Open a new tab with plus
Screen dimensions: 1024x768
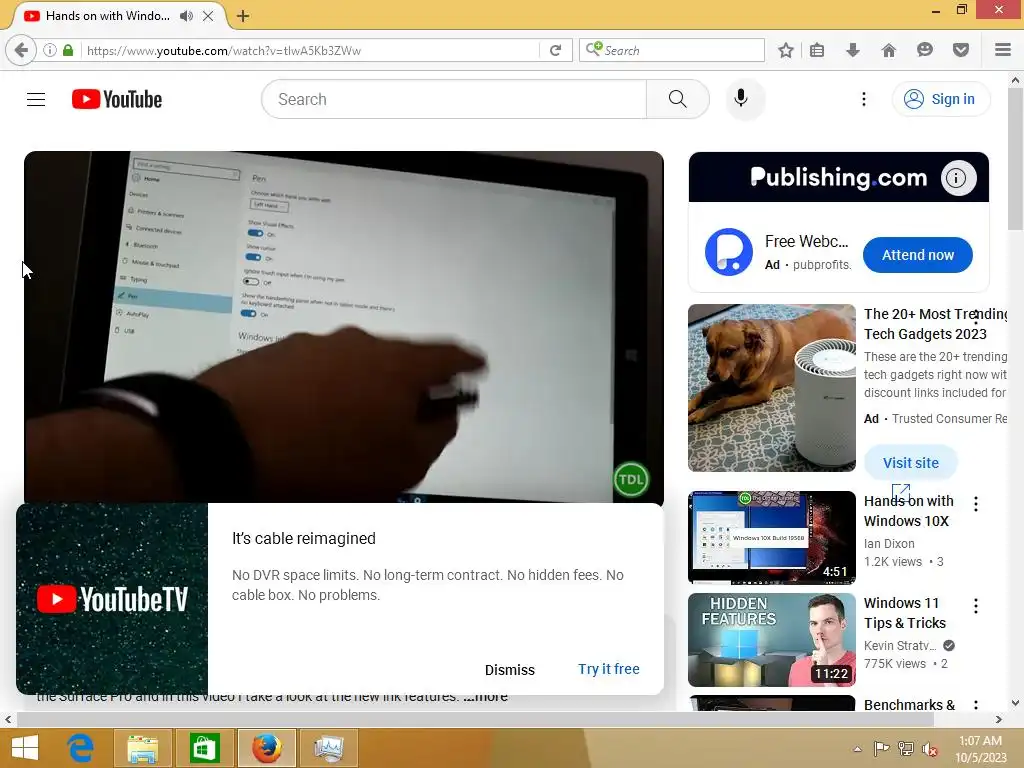click(x=243, y=16)
